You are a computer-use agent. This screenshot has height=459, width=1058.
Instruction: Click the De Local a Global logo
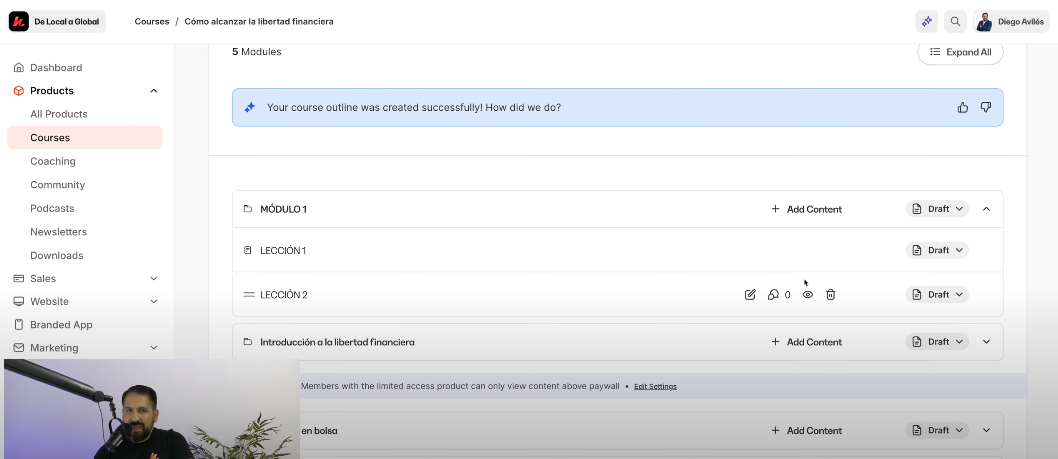pyautogui.click(x=57, y=21)
